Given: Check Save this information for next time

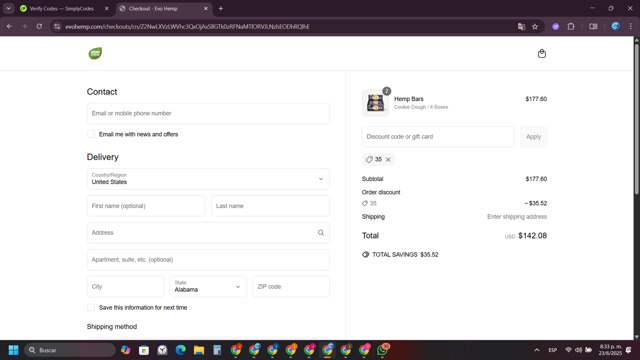Looking at the screenshot, I should pyautogui.click(x=91, y=308).
